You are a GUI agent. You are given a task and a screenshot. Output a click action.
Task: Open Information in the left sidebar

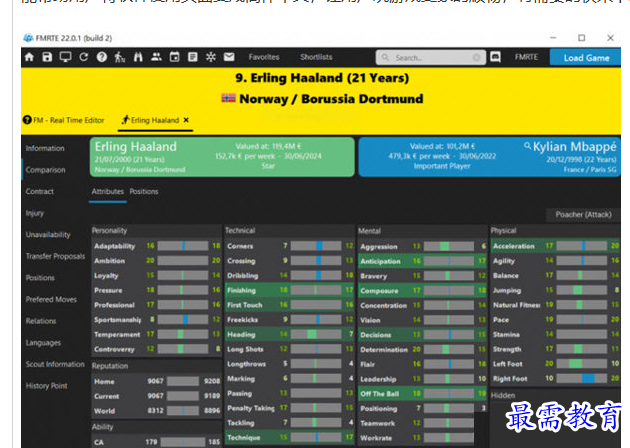(x=45, y=148)
